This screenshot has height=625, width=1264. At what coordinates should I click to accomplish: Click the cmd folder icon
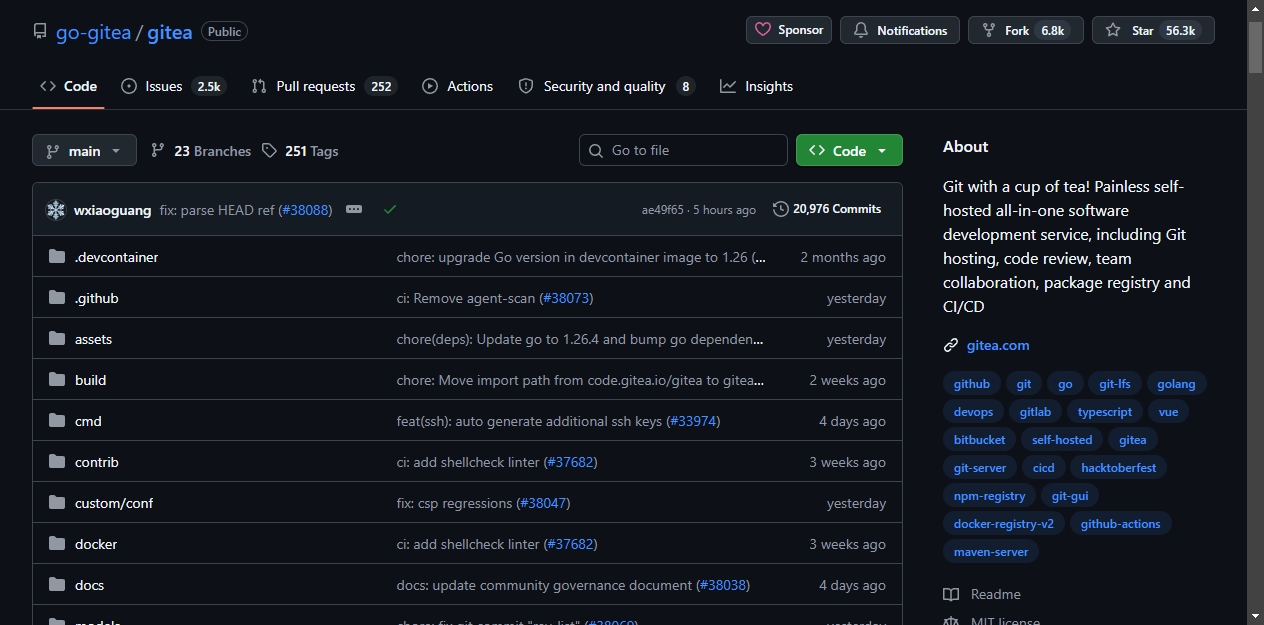click(x=57, y=421)
